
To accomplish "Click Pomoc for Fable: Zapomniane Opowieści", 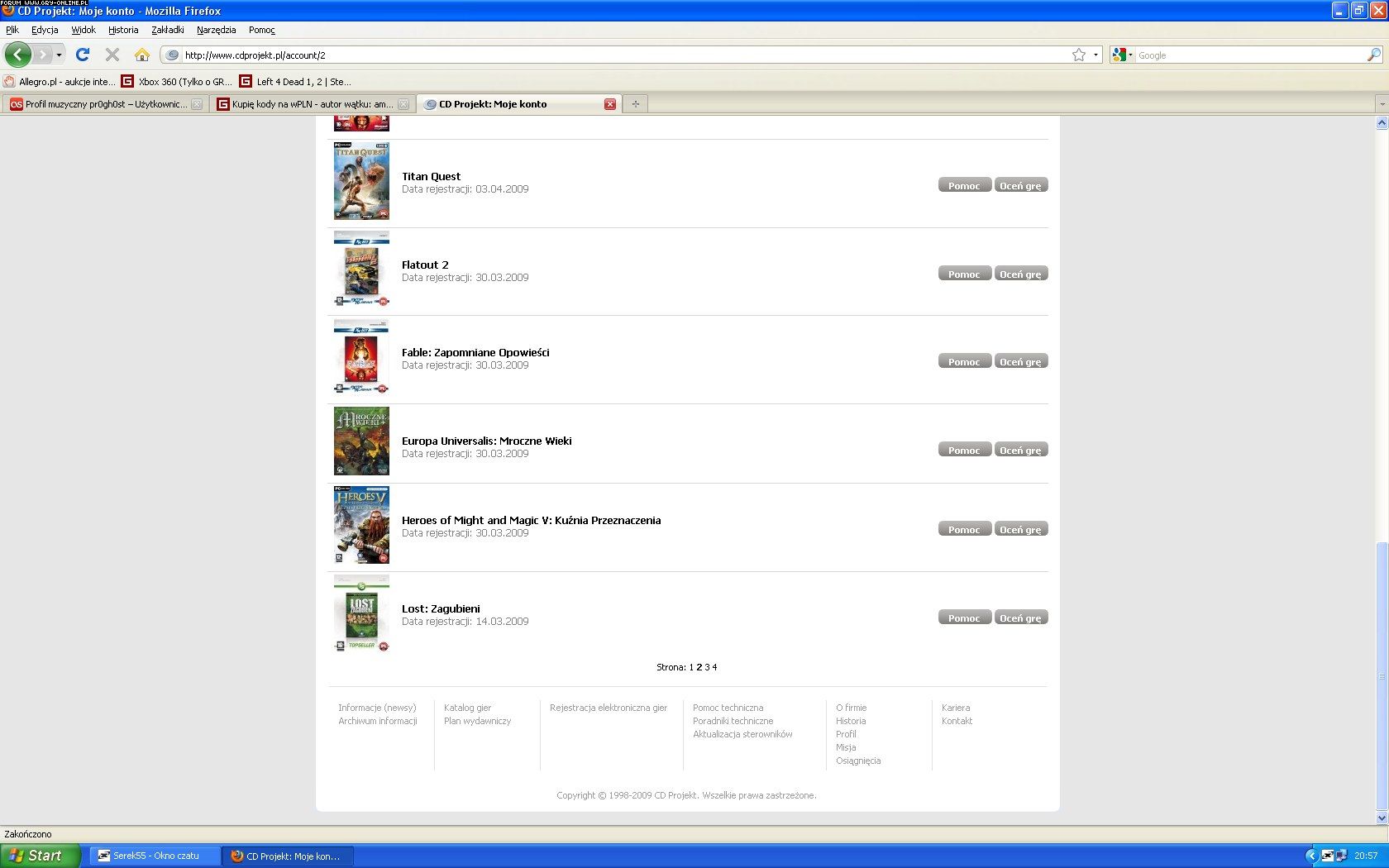I will (x=964, y=361).
